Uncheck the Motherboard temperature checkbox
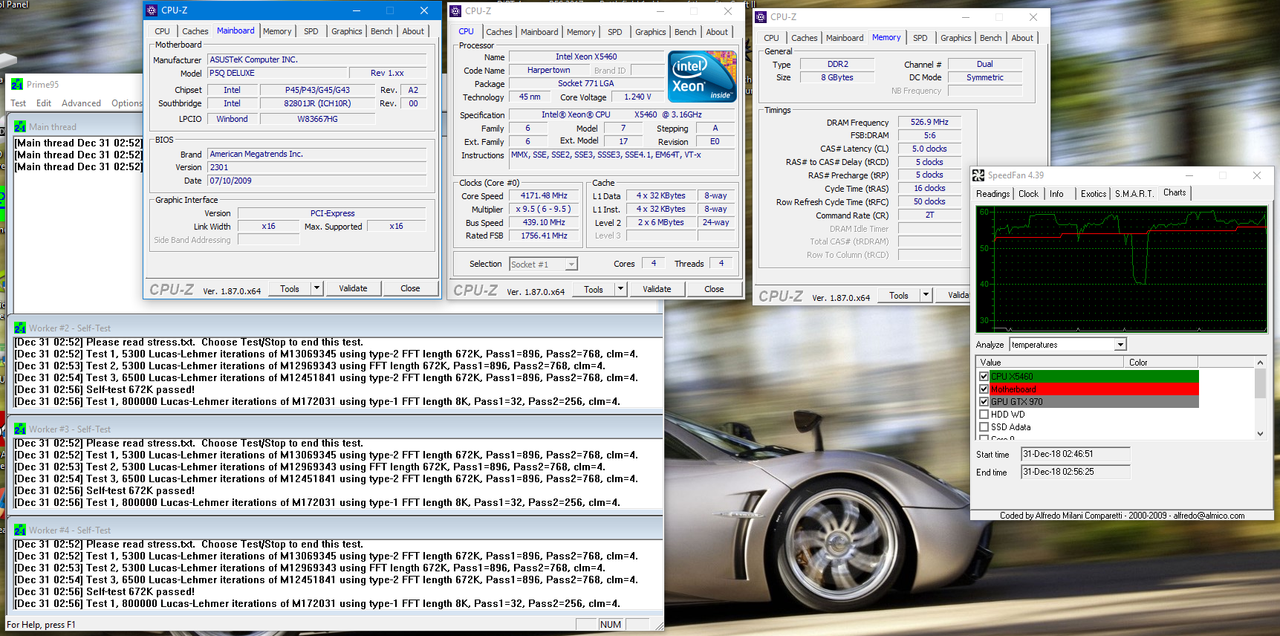Image resolution: width=1280 pixels, height=636 pixels. click(984, 389)
